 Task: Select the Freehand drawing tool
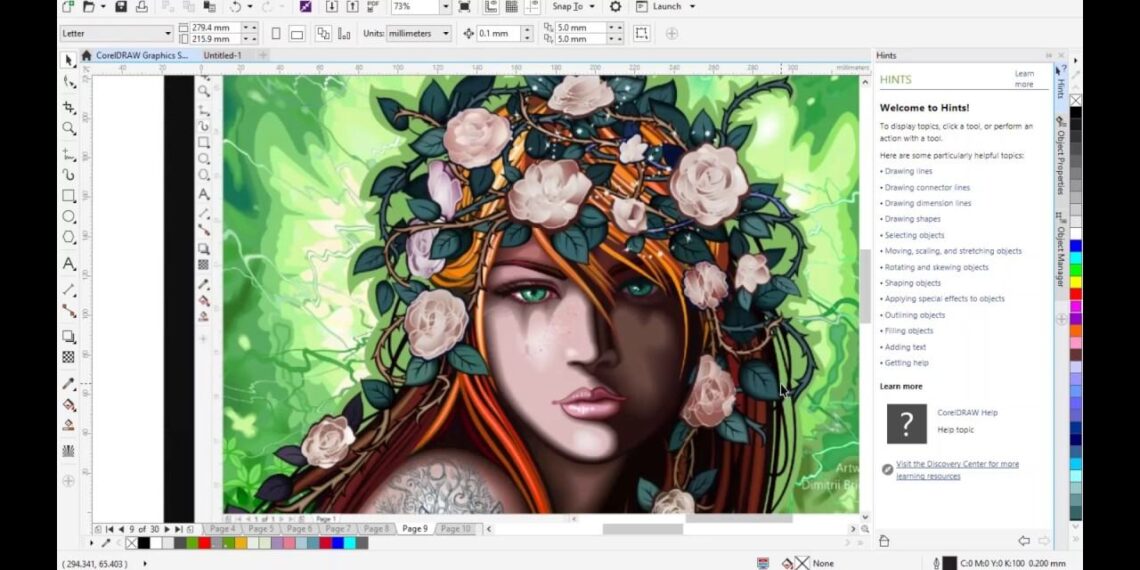(x=69, y=154)
